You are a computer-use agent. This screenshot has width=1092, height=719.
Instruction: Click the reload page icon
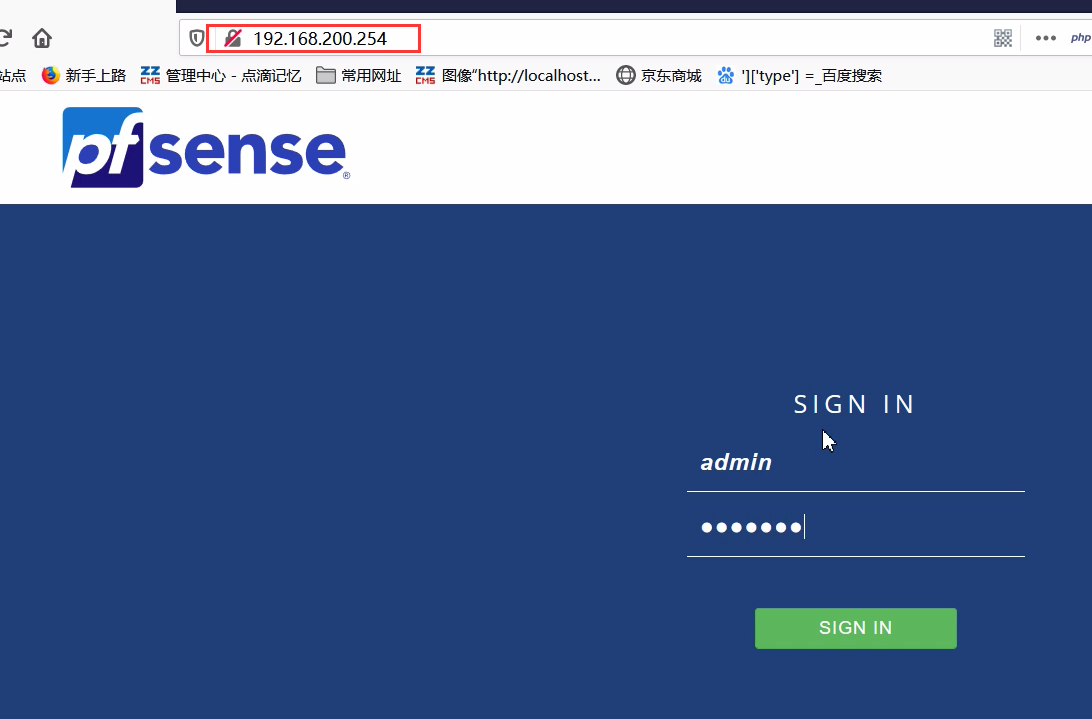(5, 38)
